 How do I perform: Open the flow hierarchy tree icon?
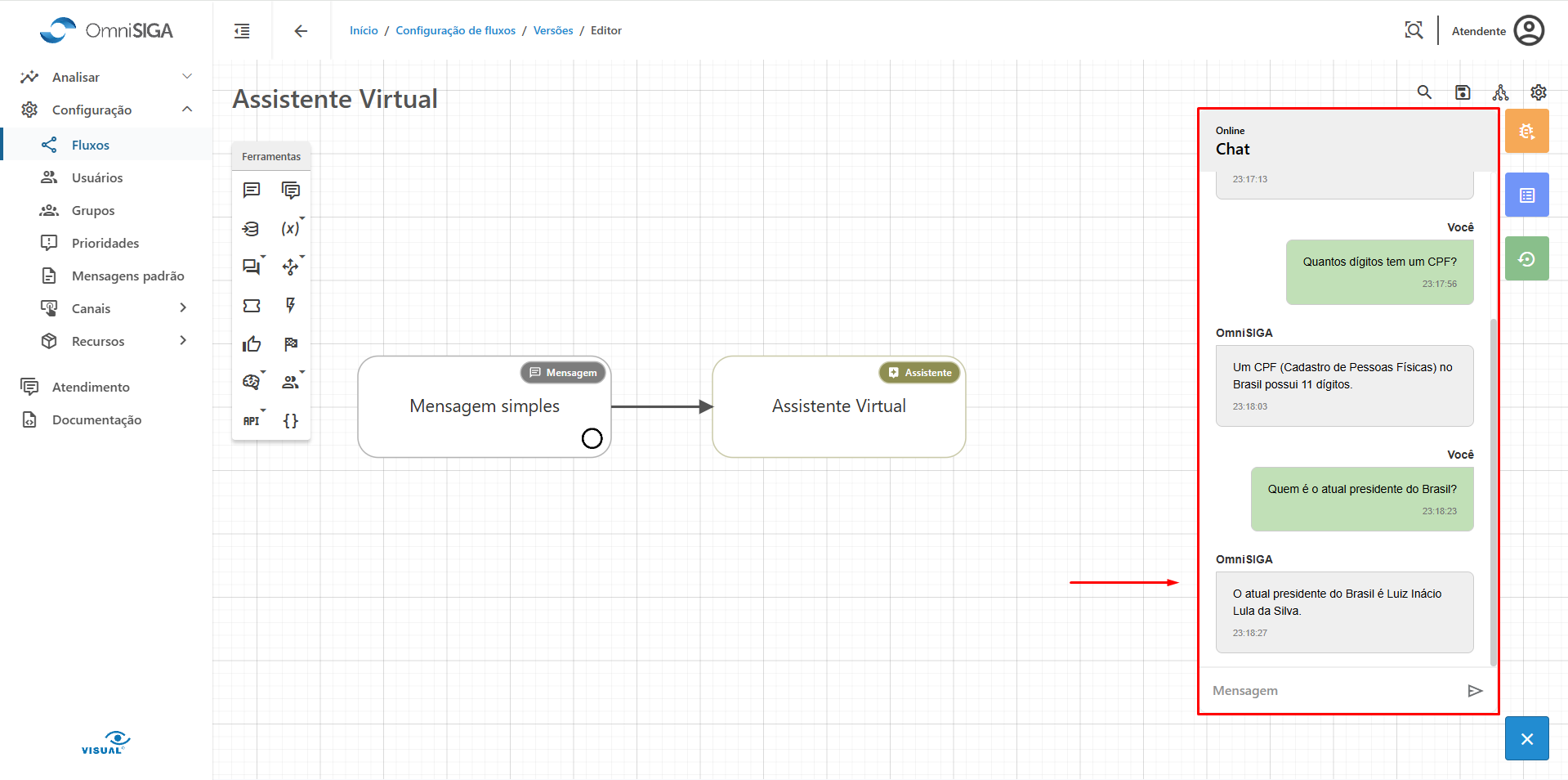[1500, 92]
